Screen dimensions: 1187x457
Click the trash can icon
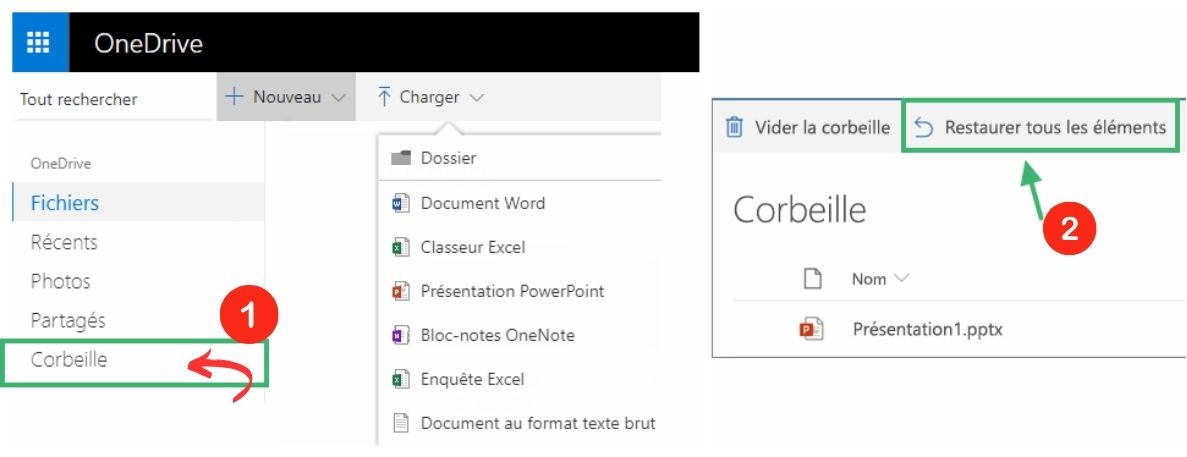click(734, 127)
